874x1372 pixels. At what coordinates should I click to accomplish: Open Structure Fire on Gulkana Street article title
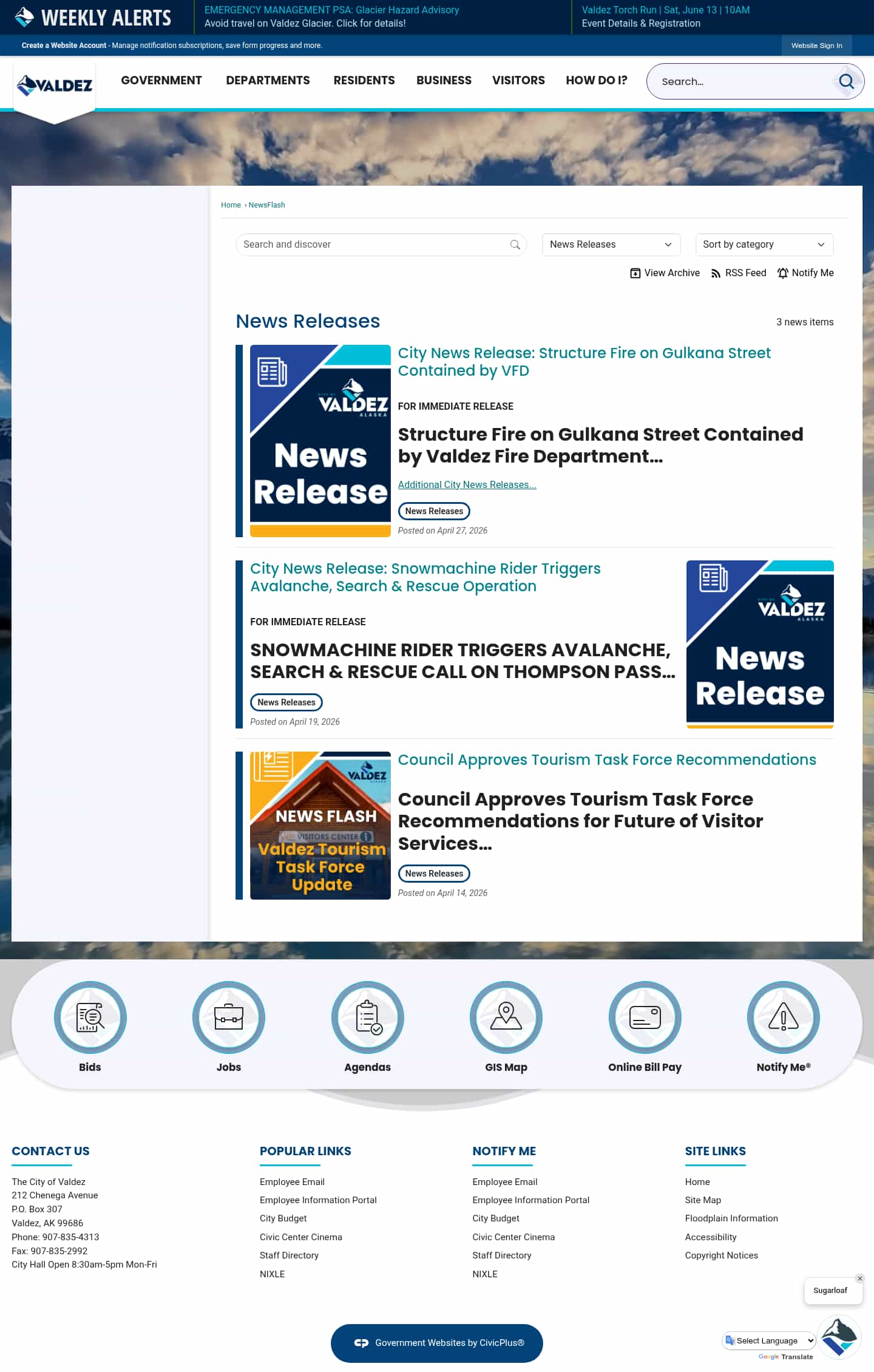[584, 362]
